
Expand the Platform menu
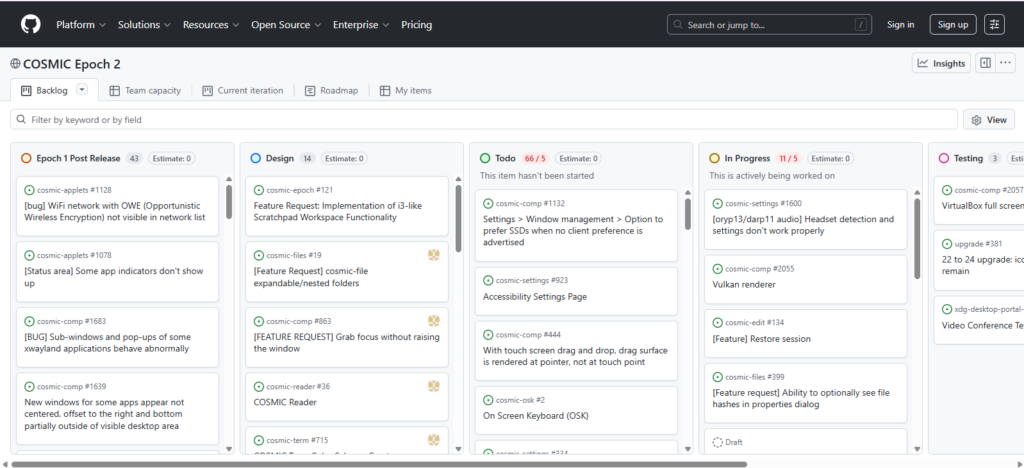tap(80, 25)
